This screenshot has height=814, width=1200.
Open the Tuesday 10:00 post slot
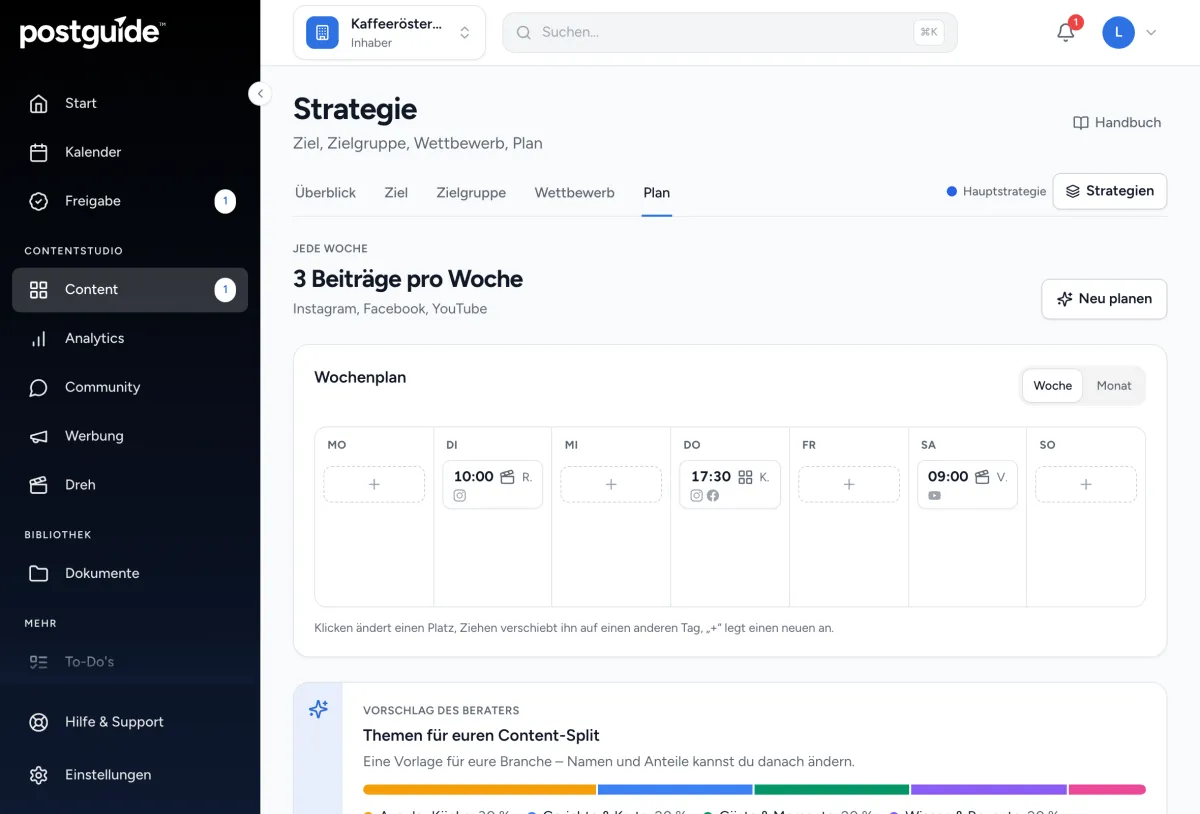tap(492, 485)
